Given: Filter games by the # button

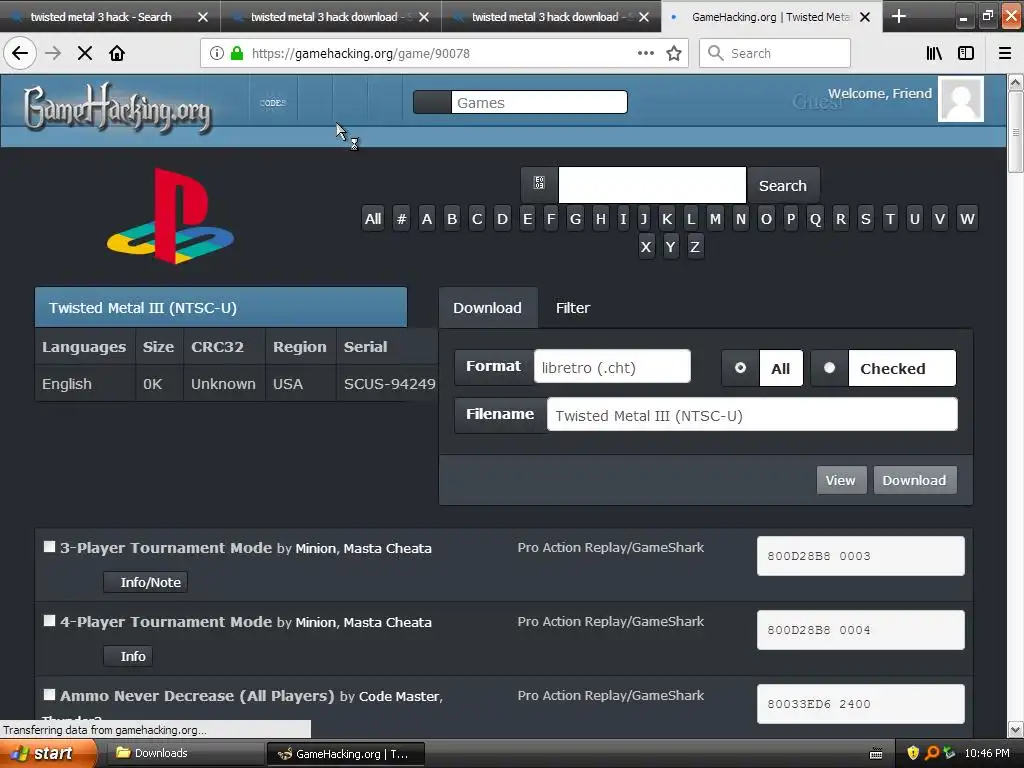Looking at the screenshot, I should pos(402,219).
